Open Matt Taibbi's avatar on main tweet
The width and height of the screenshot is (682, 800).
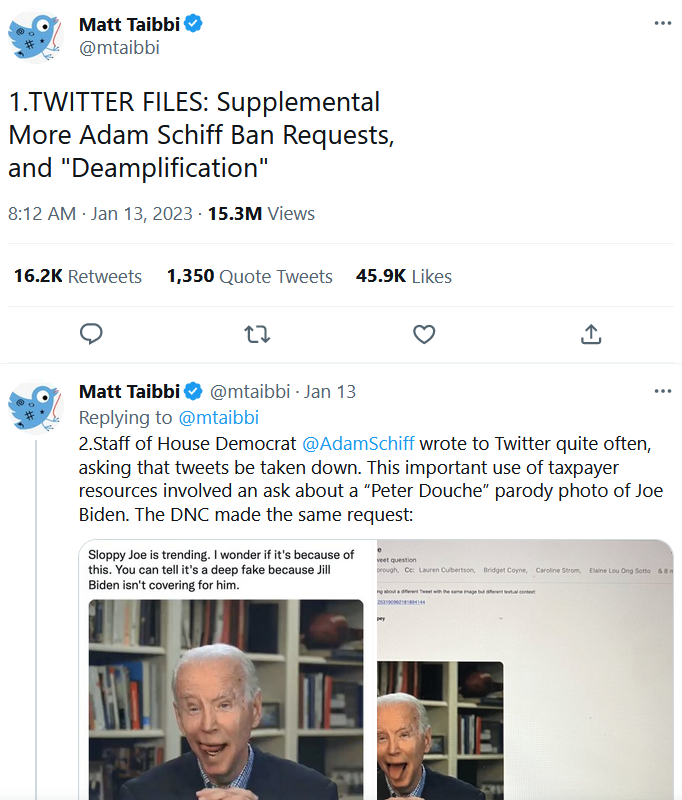37,37
